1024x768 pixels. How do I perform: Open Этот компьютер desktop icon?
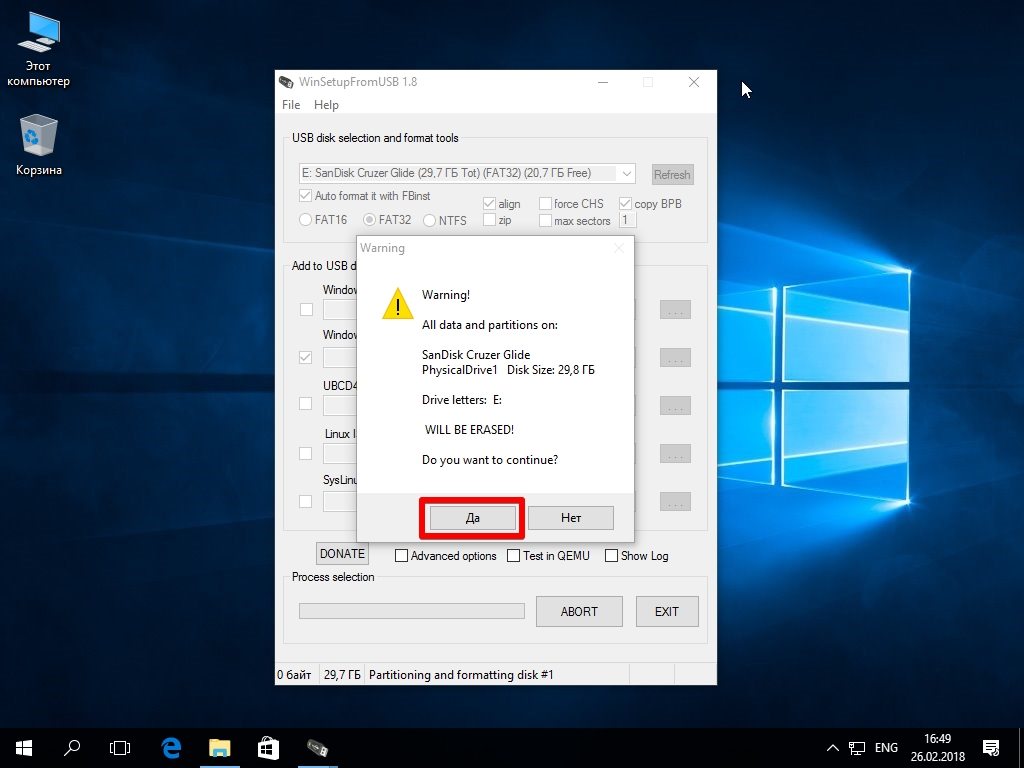click(x=38, y=49)
